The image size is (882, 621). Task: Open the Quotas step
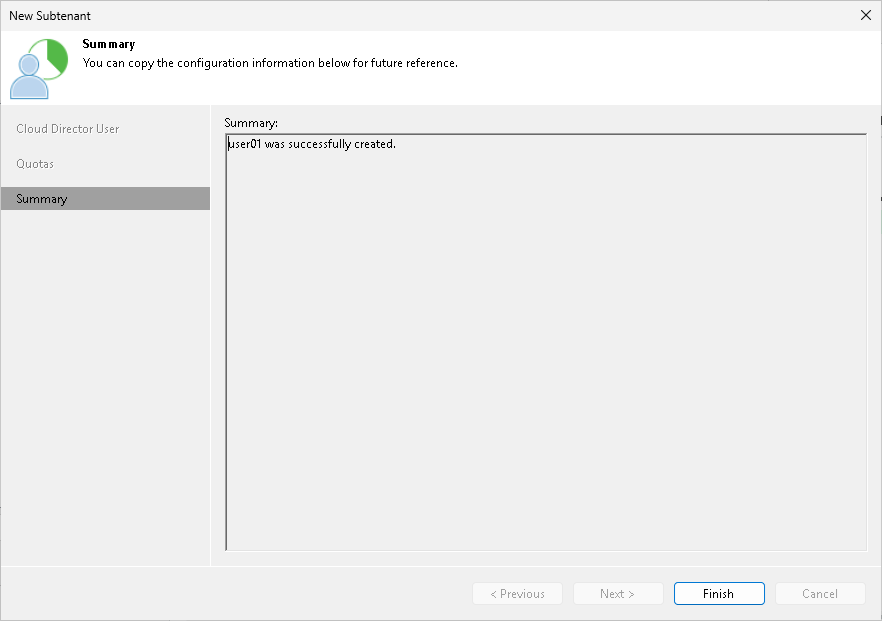click(x=35, y=163)
